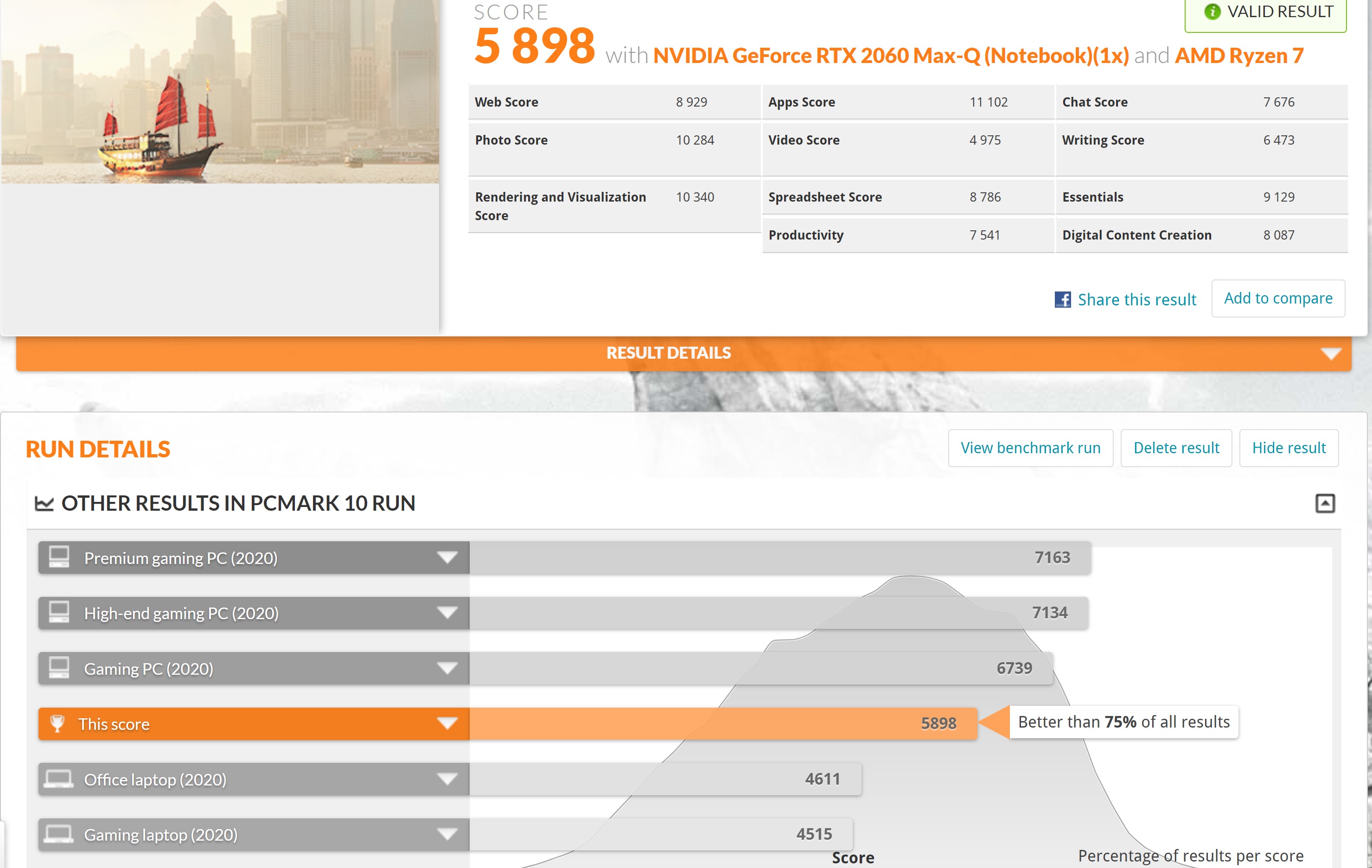
Task: Click the Facebook share icon
Action: [1062, 299]
